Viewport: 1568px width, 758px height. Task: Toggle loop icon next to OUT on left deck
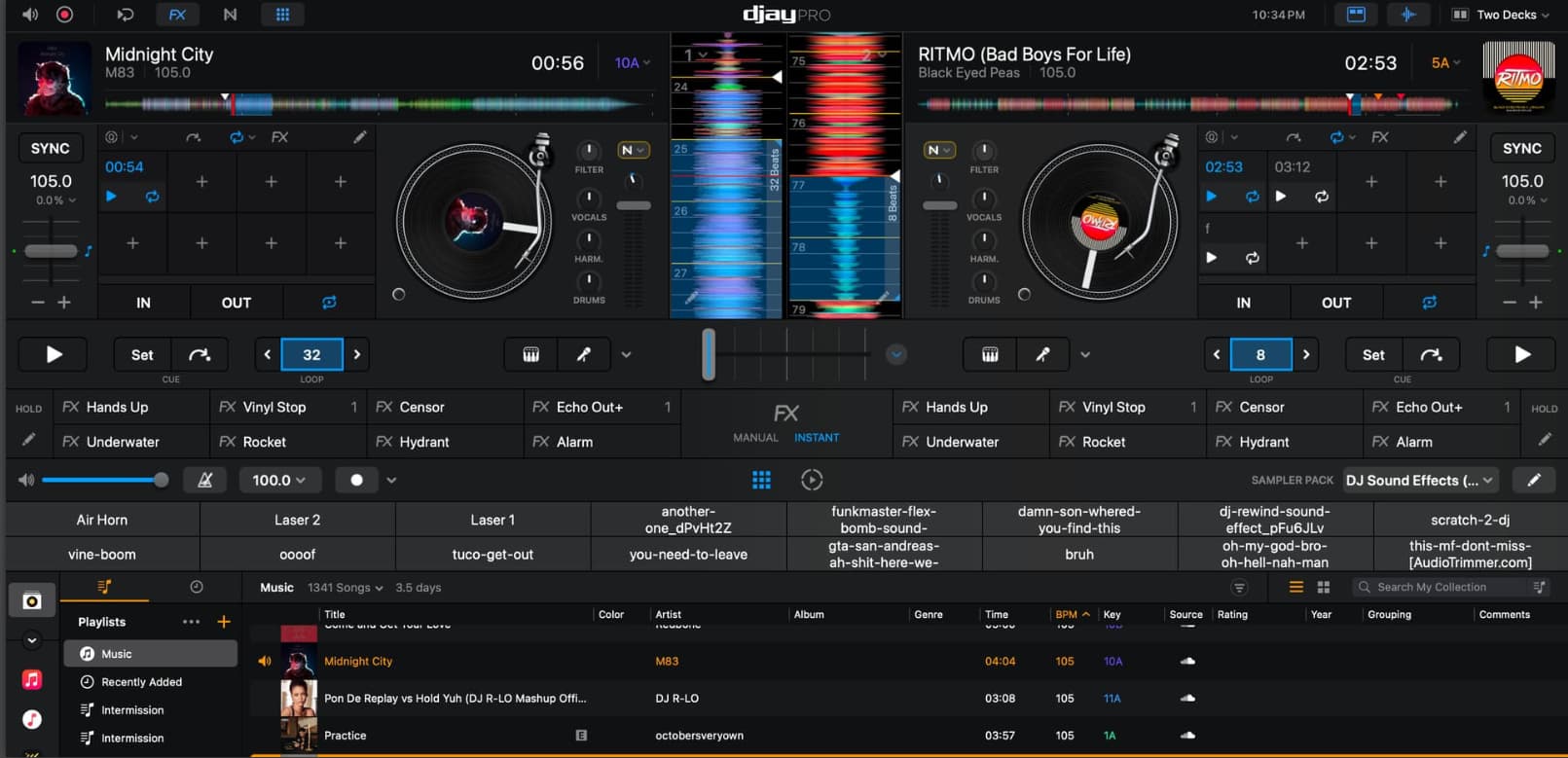[x=329, y=303]
